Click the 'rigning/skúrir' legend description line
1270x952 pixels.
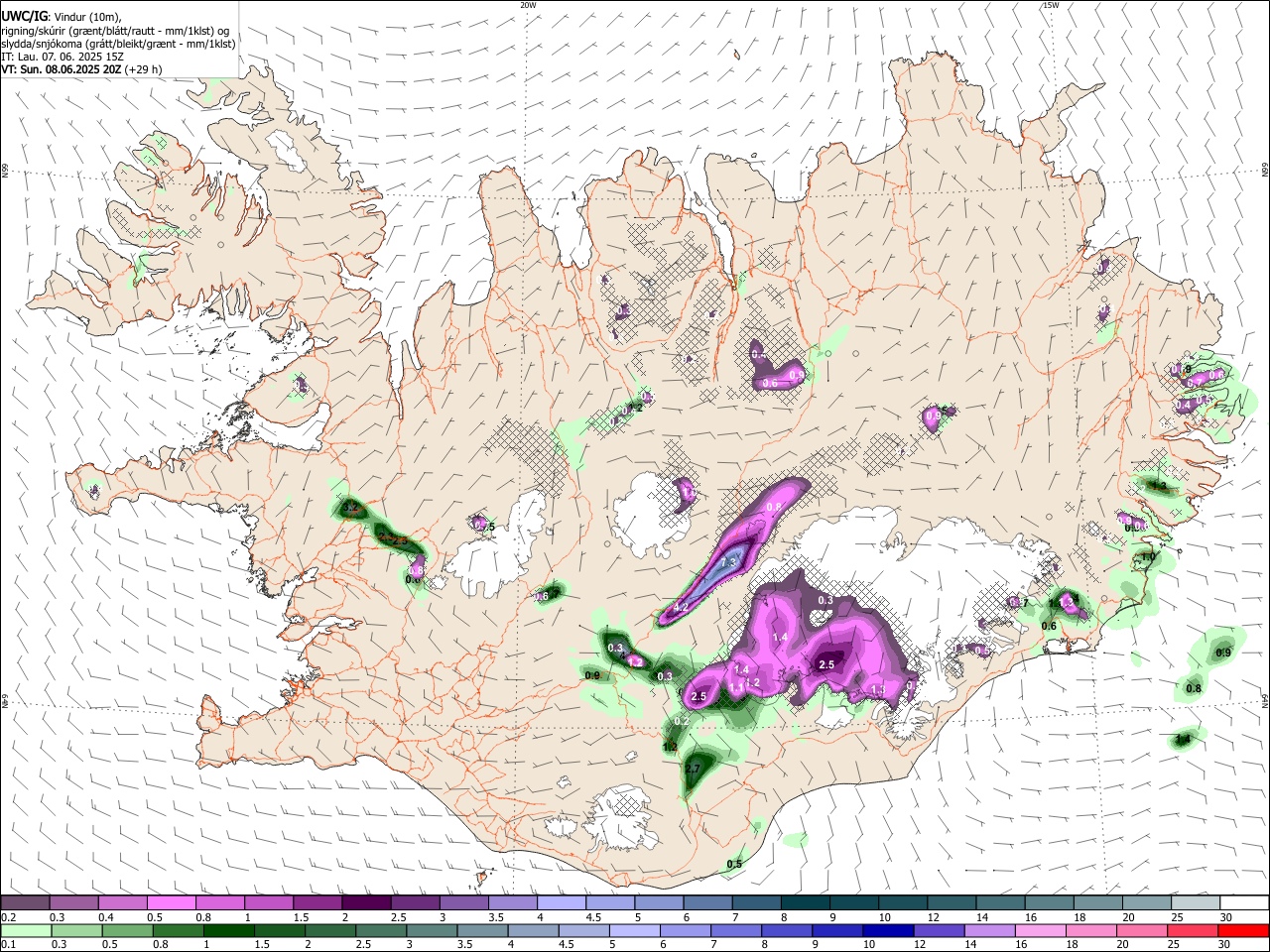point(115,31)
